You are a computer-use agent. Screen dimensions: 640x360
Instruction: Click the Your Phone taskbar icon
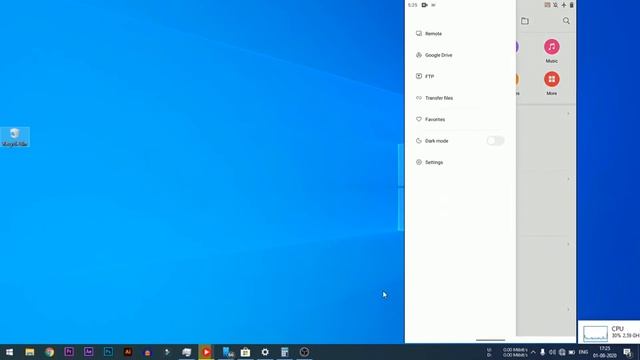(x=228, y=352)
